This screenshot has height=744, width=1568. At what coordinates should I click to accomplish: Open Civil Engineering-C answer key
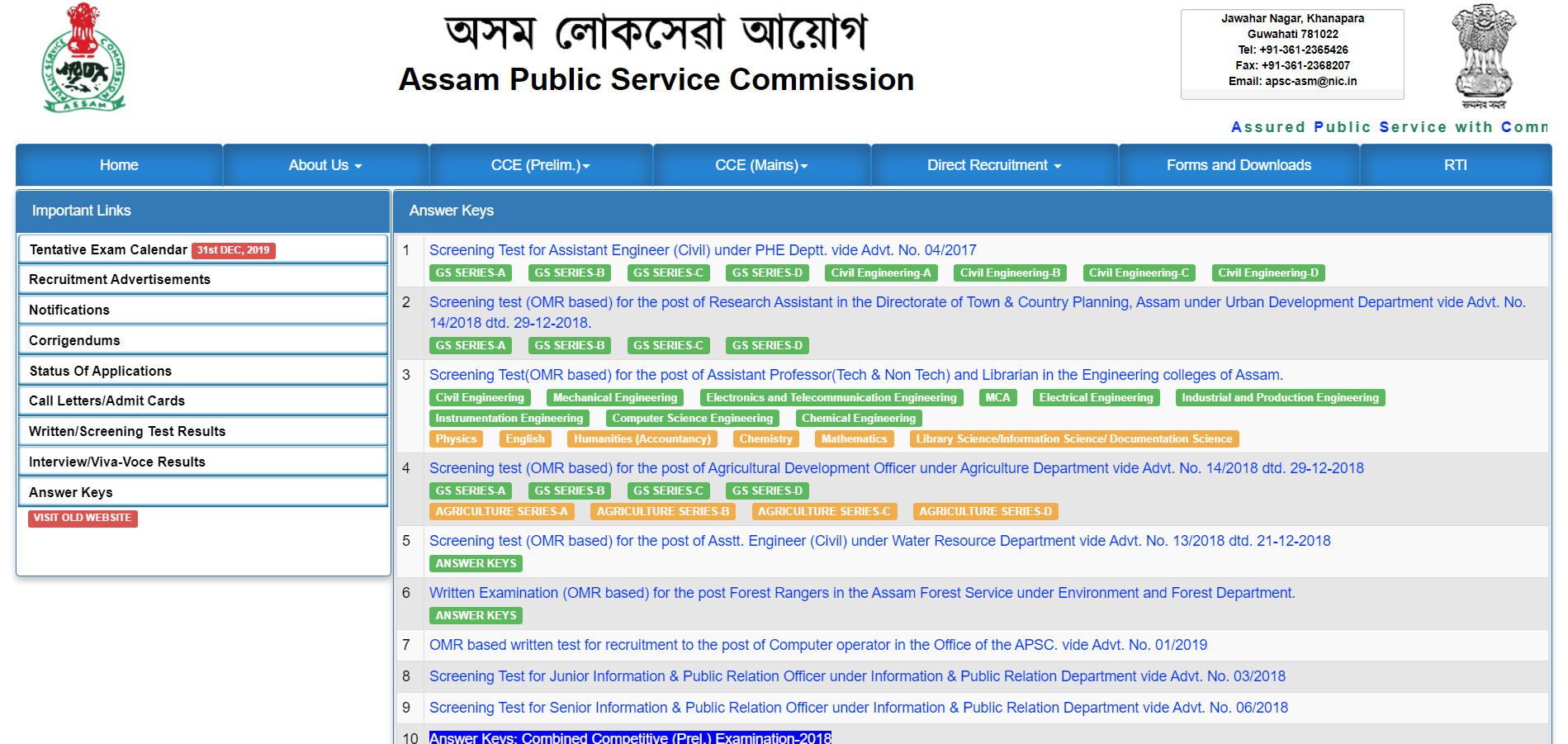tap(1139, 272)
